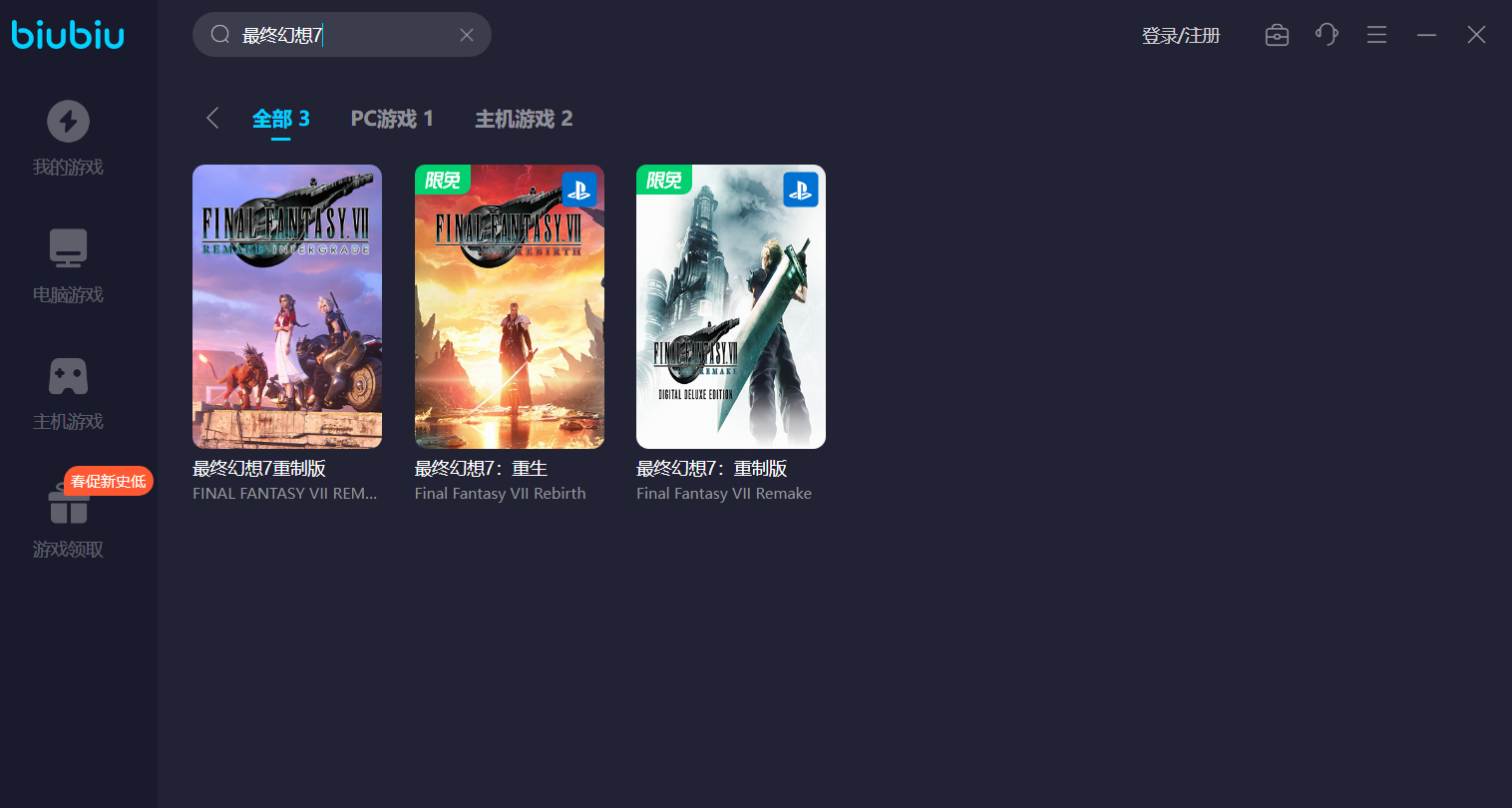
Task: Click the biubiu logo
Action: point(68,35)
